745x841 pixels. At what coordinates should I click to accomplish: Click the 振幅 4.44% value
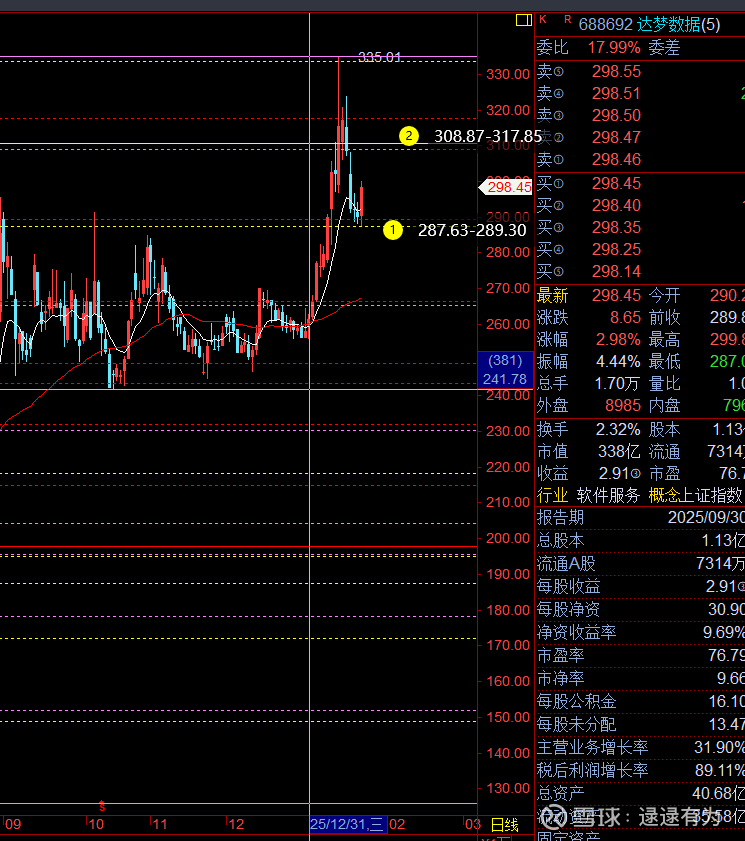[x=618, y=362]
